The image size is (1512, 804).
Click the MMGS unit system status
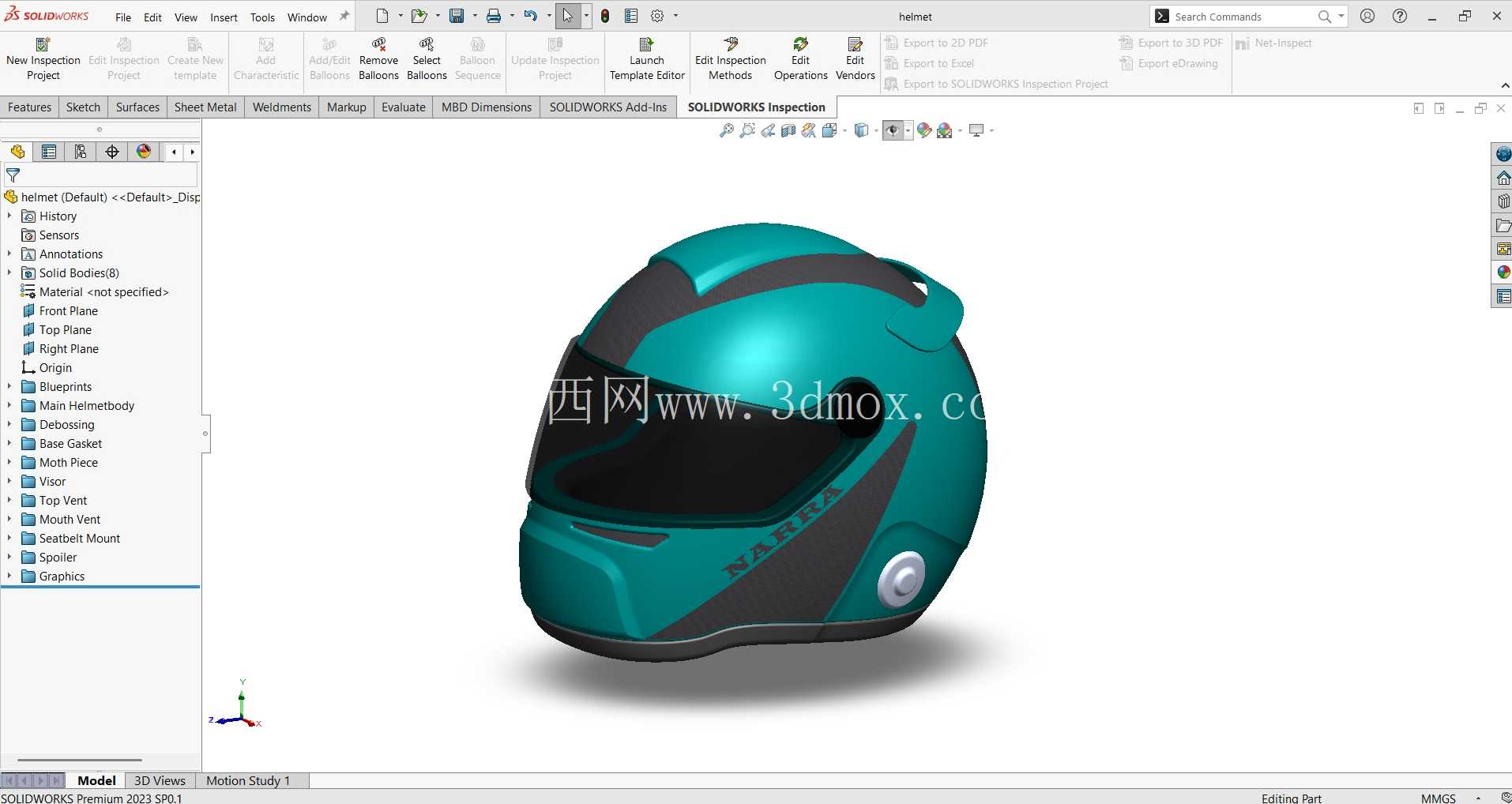(1438, 798)
